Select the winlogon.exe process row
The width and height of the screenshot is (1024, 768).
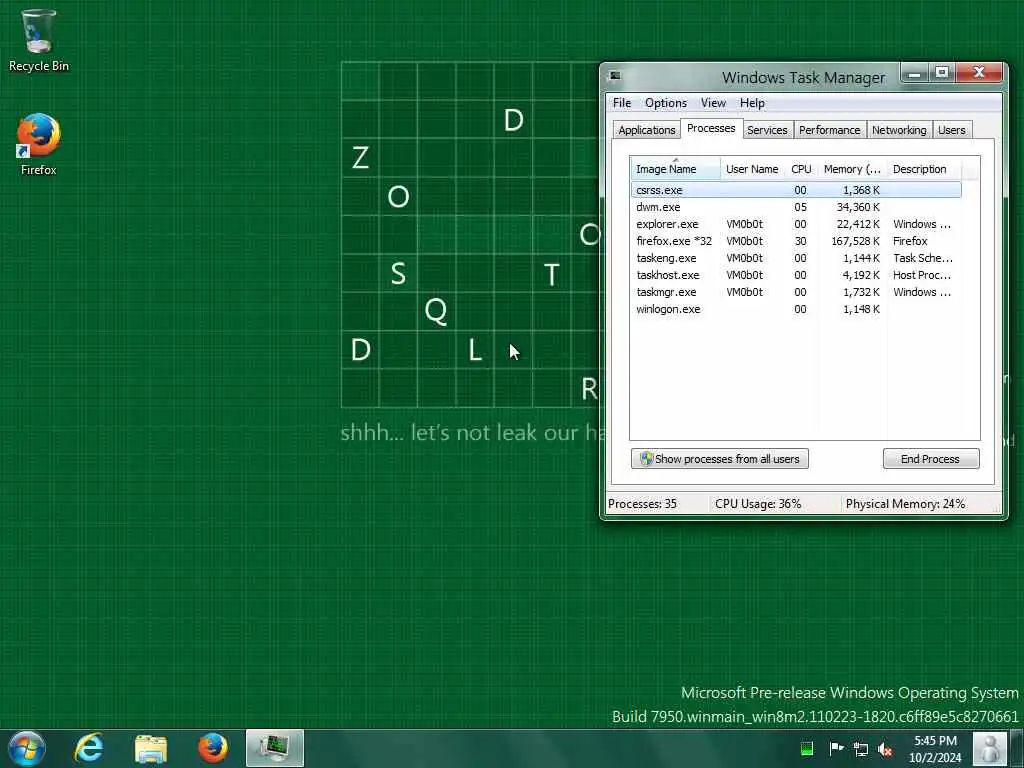pos(796,309)
